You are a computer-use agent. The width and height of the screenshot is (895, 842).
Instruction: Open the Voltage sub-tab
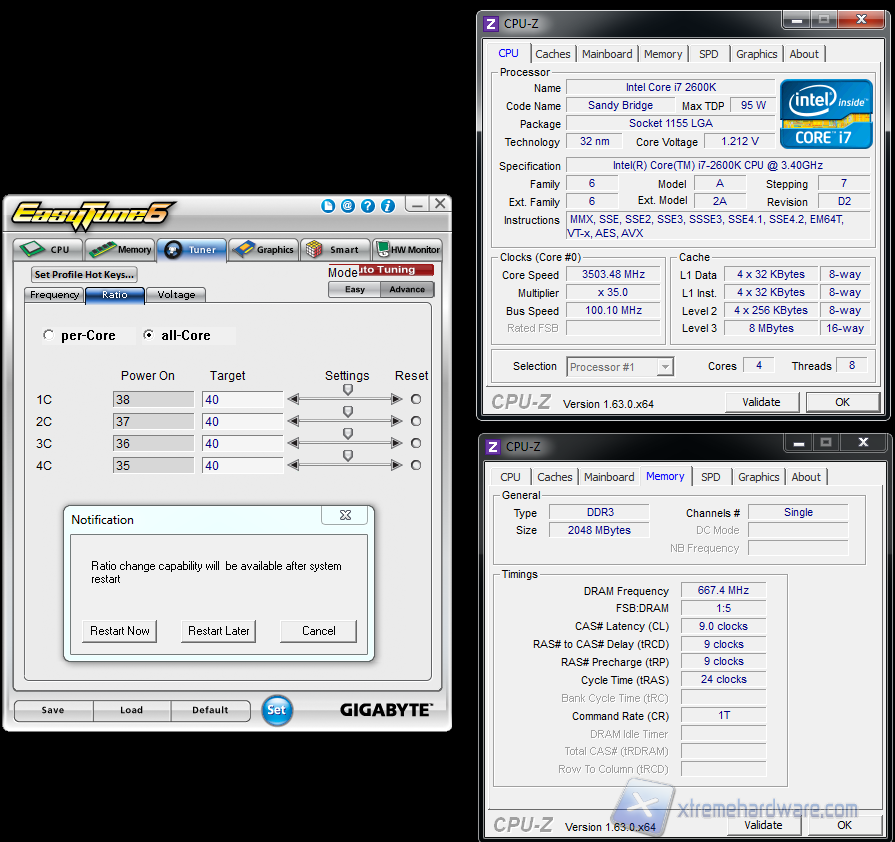pyautogui.click(x=176, y=295)
